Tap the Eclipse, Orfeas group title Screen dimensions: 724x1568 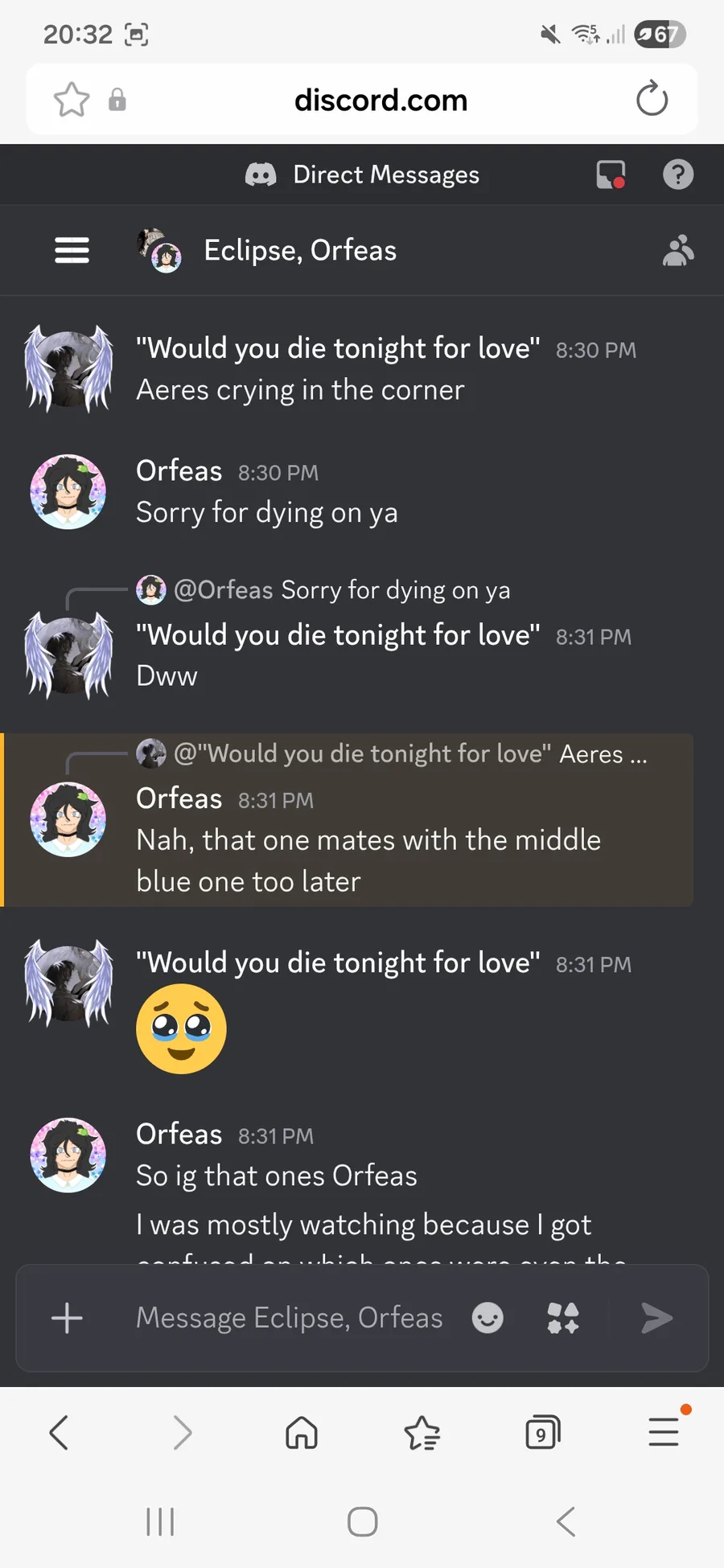pos(299,250)
